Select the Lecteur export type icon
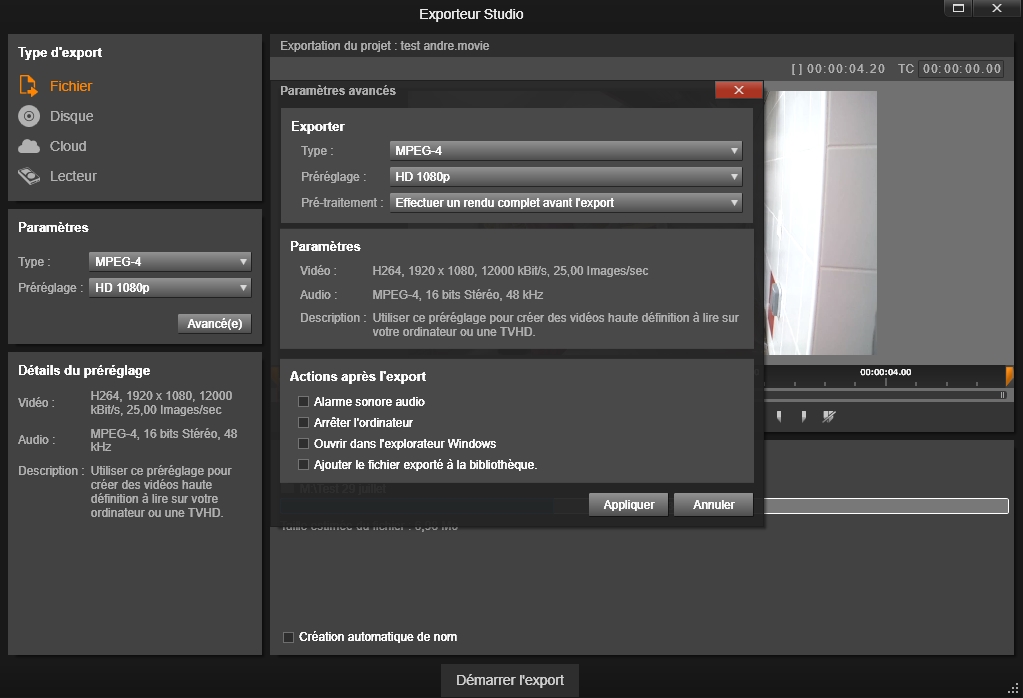Viewport: 1023px width, 698px height. (28, 176)
